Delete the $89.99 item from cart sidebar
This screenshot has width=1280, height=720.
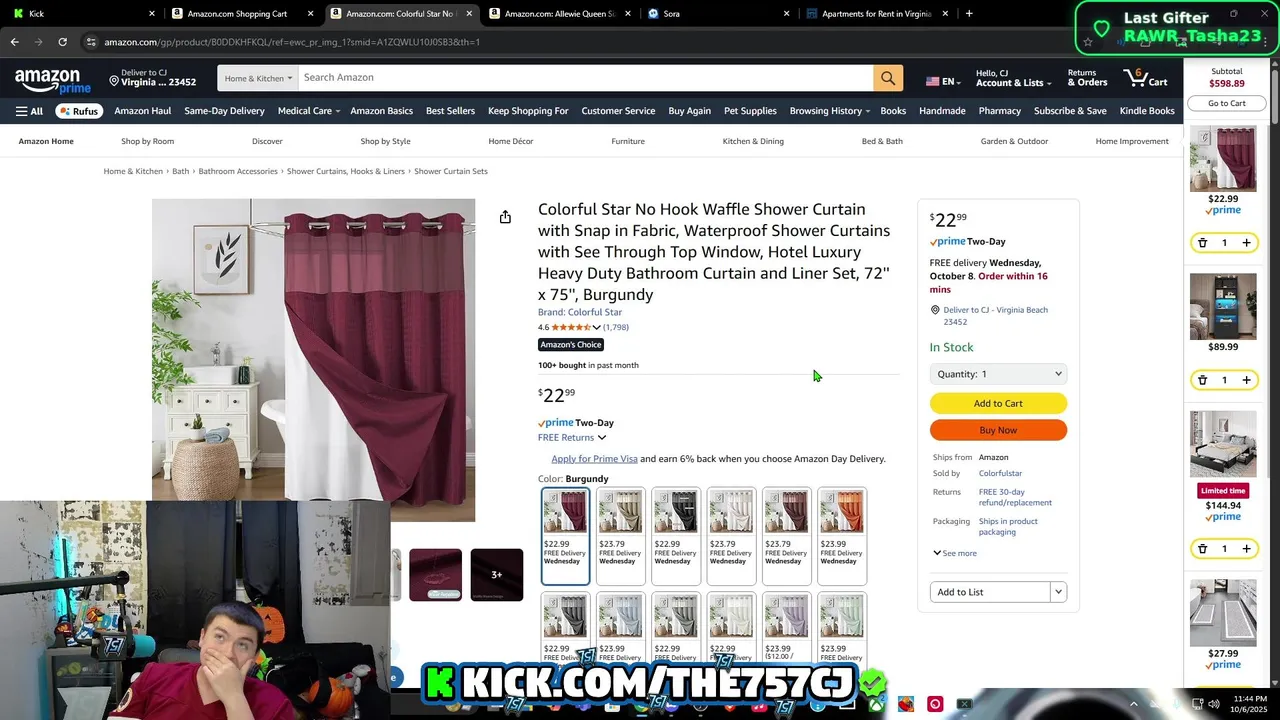1202,380
